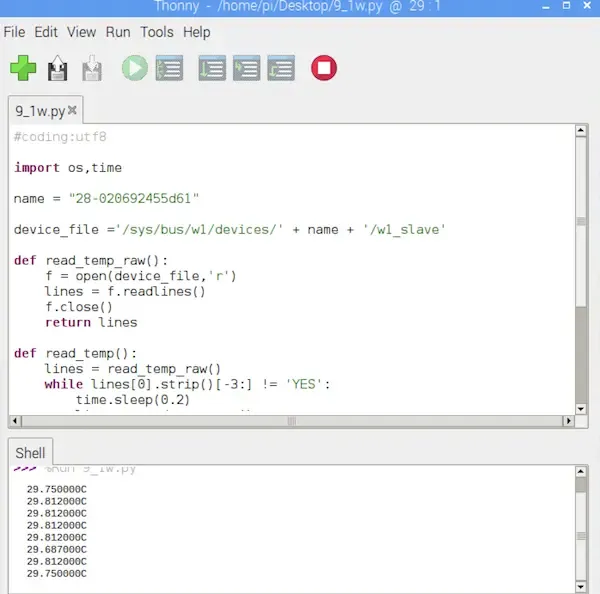Click editor vertical scrollbar up arrow
The width and height of the screenshot is (600, 594).
click(580, 131)
